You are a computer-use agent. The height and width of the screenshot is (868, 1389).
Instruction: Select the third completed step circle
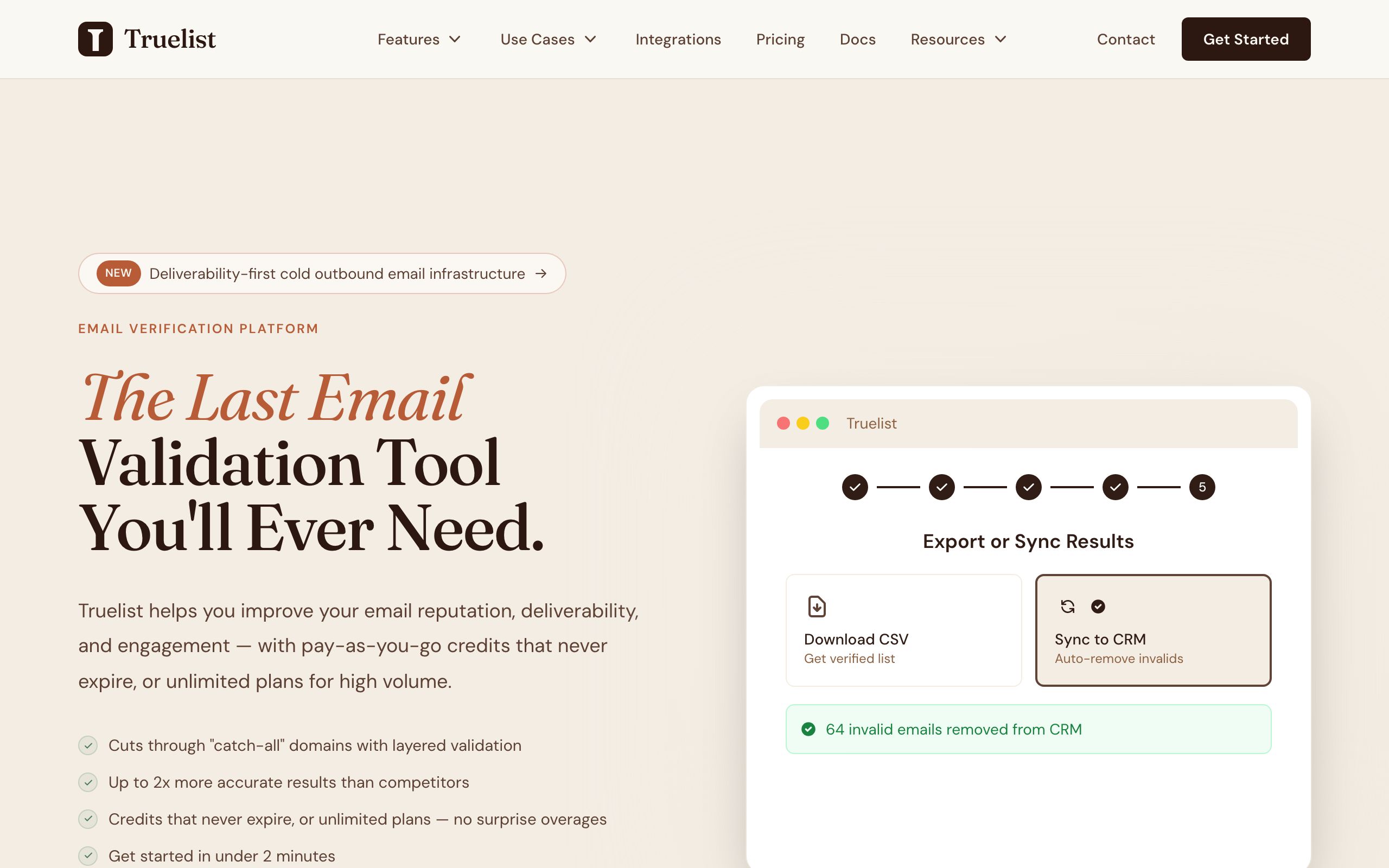tap(1029, 487)
